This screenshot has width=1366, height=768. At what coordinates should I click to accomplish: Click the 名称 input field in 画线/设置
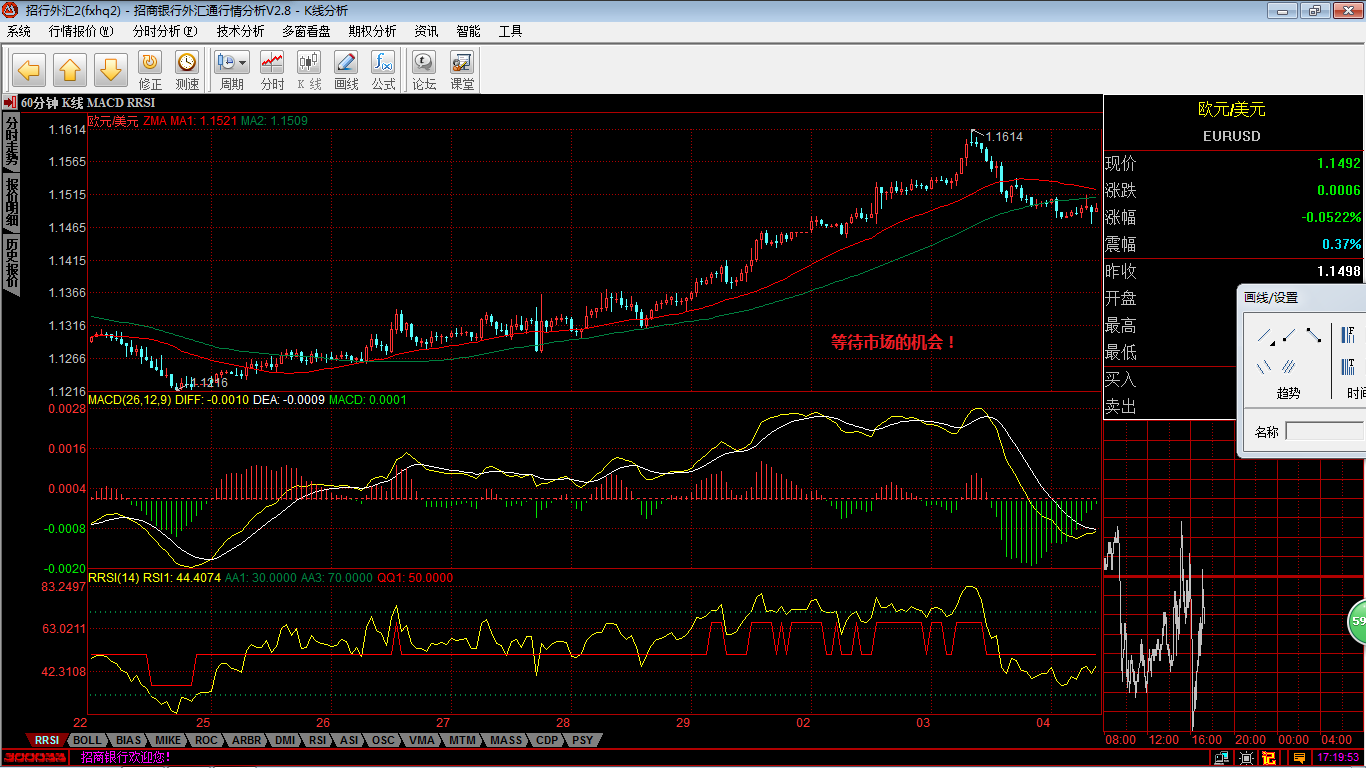tap(1325, 431)
